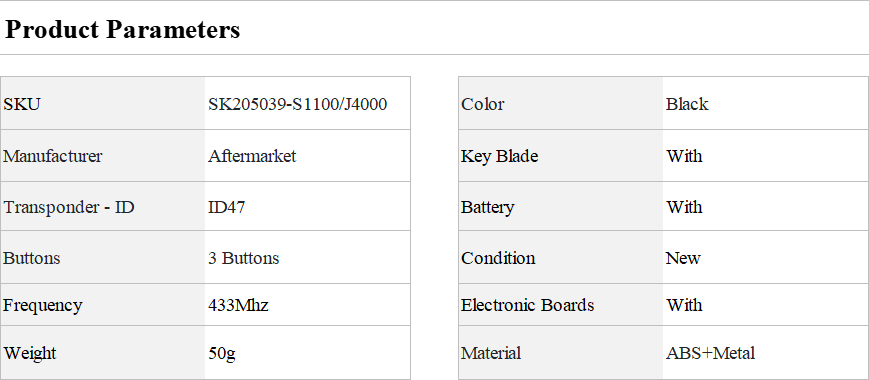
Task: Click the Frequency label cell
Action: pyautogui.click(x=103, y=305)
